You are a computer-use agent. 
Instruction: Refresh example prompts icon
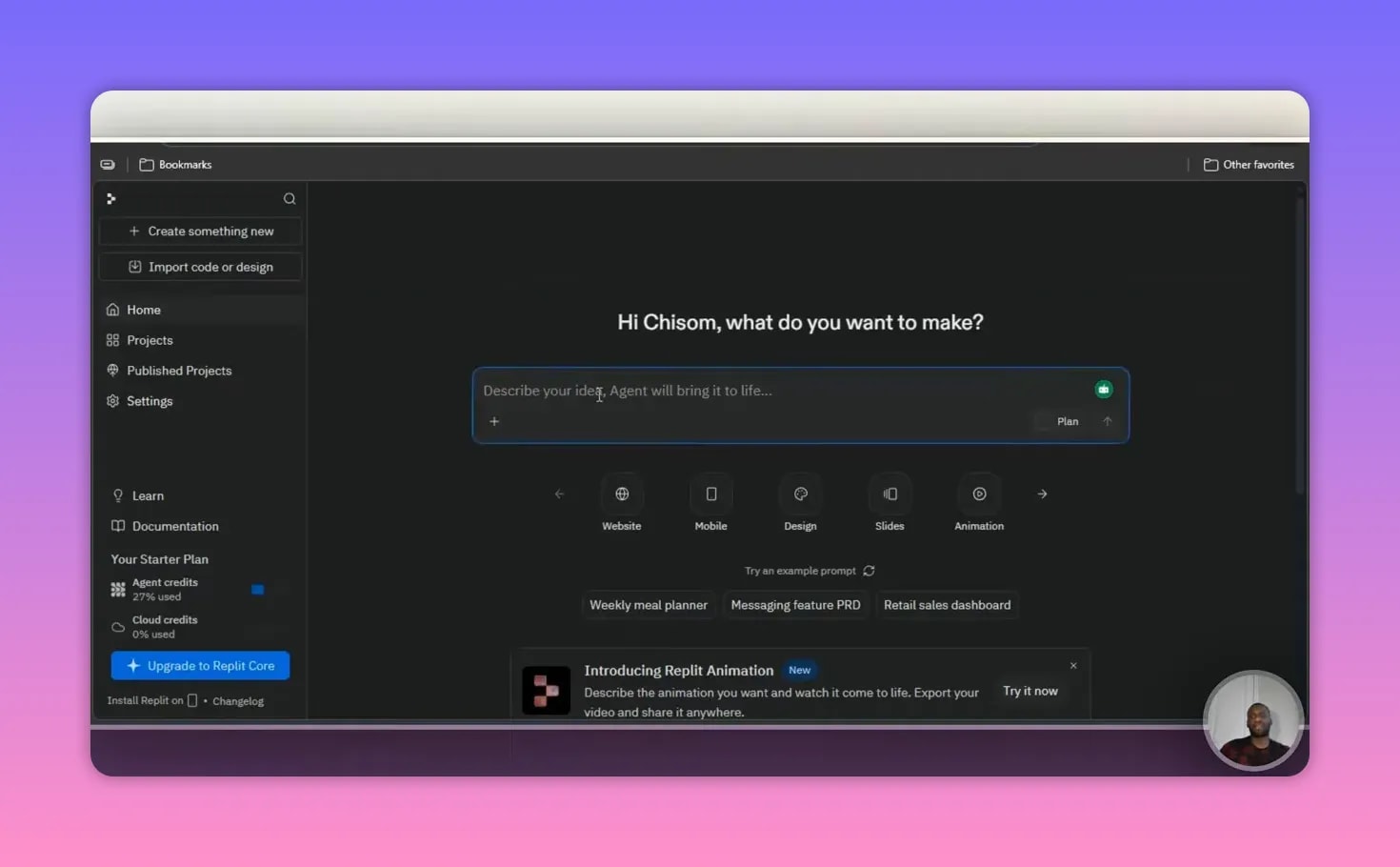(x=869, y=571)
